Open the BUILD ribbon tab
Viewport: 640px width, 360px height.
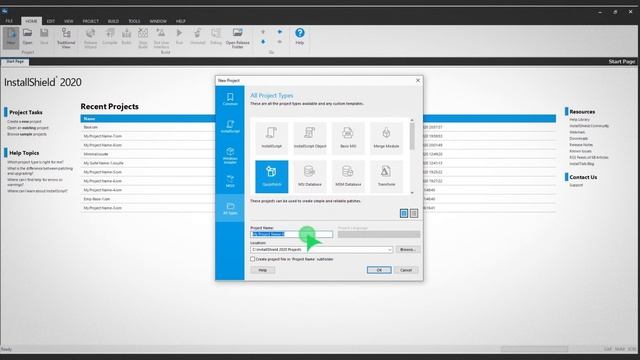113,21
